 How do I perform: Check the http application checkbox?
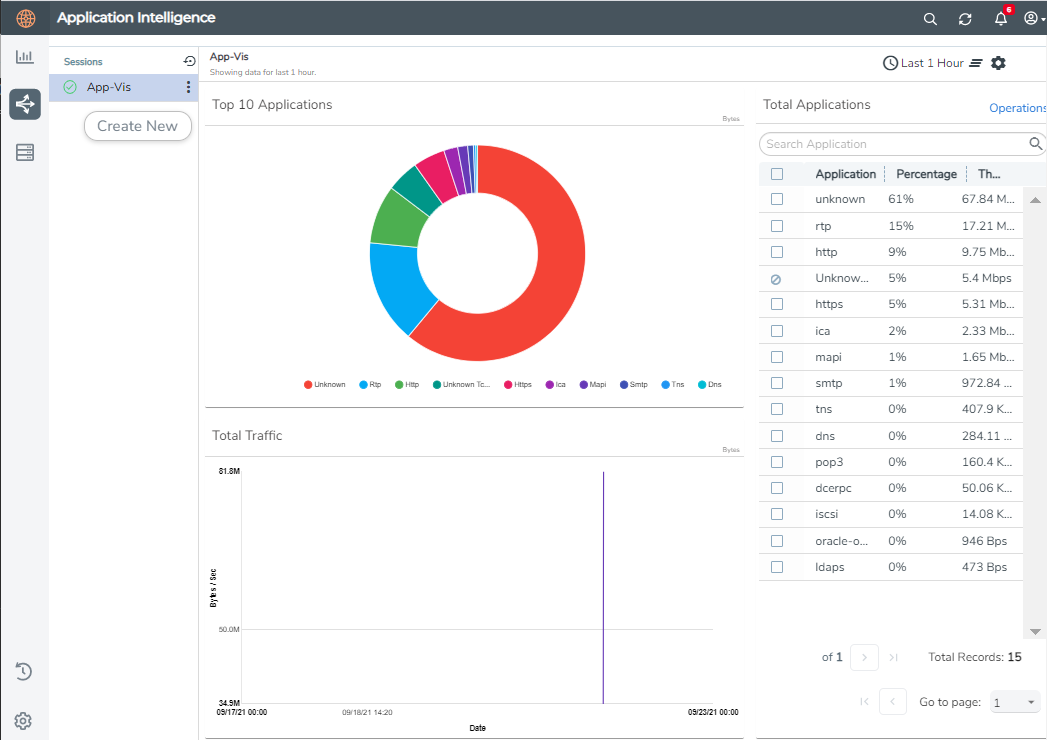tap(777, 252)
